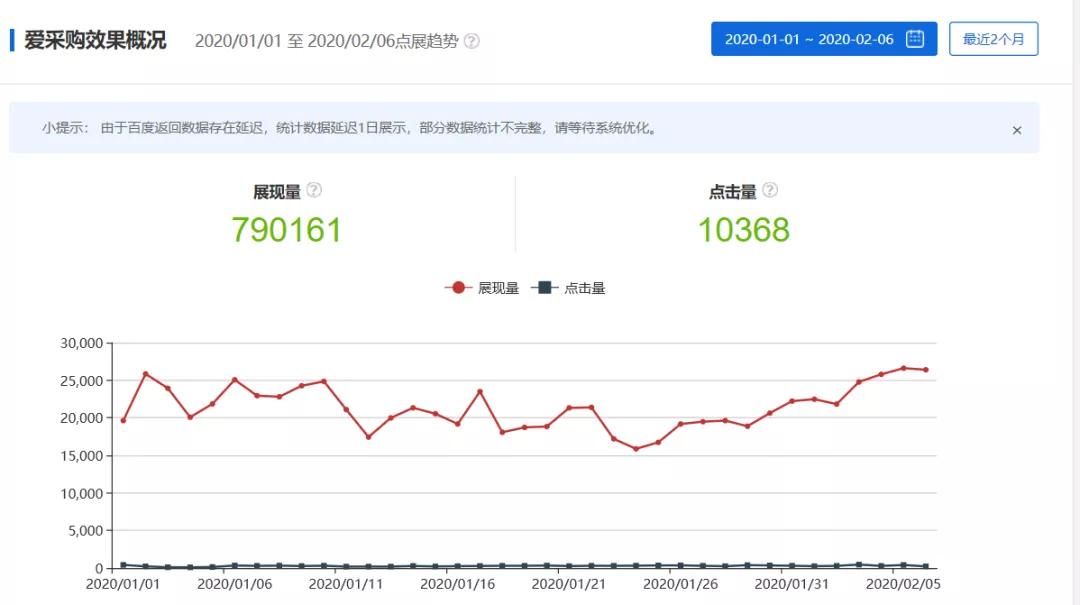Screen dimensions: 1080x605
Task: Click the 15,000 y-axis label
Action: pyautogui.click(x=81, y=456)
